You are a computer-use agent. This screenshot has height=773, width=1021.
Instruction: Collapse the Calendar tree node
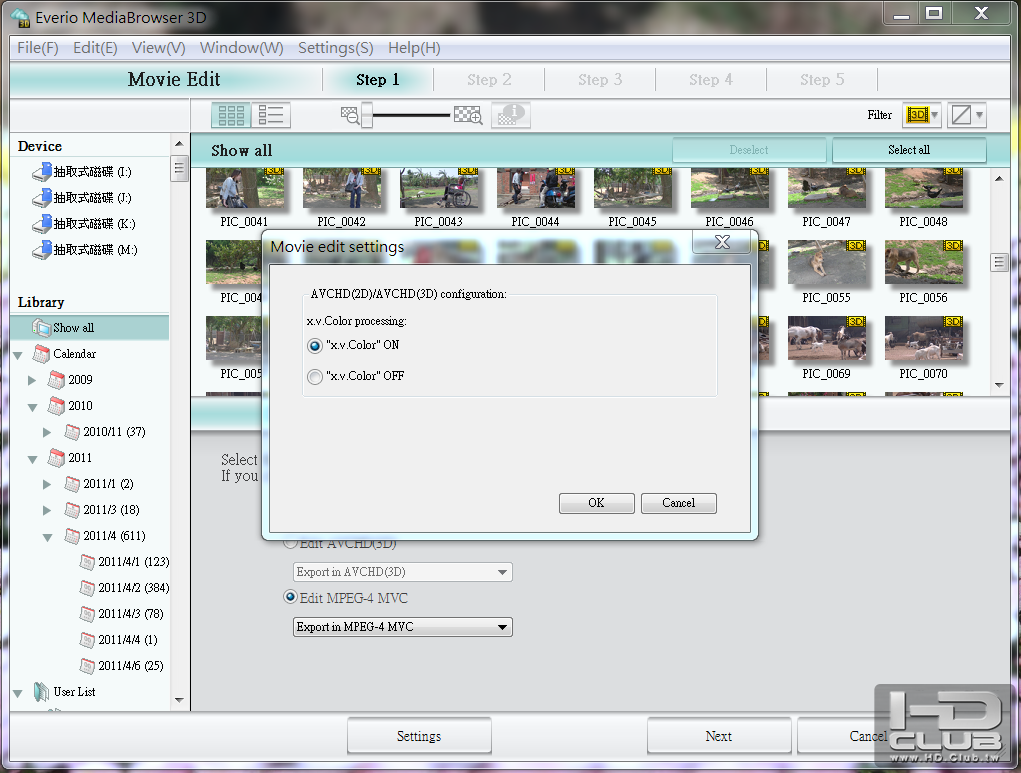click(x=18, y=355)
